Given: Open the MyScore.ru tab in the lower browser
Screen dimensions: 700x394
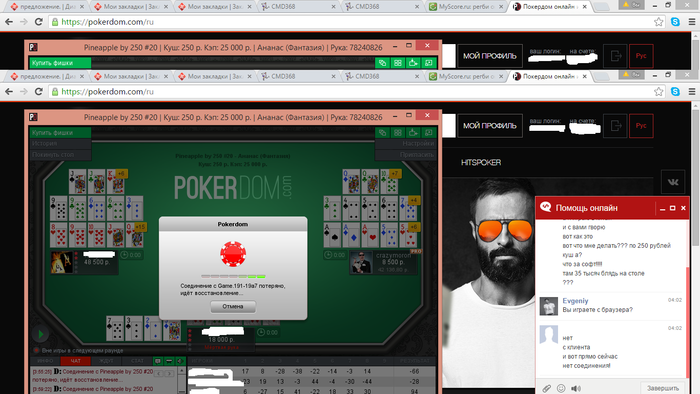Looking at the screenshot, I should [466, 76].
